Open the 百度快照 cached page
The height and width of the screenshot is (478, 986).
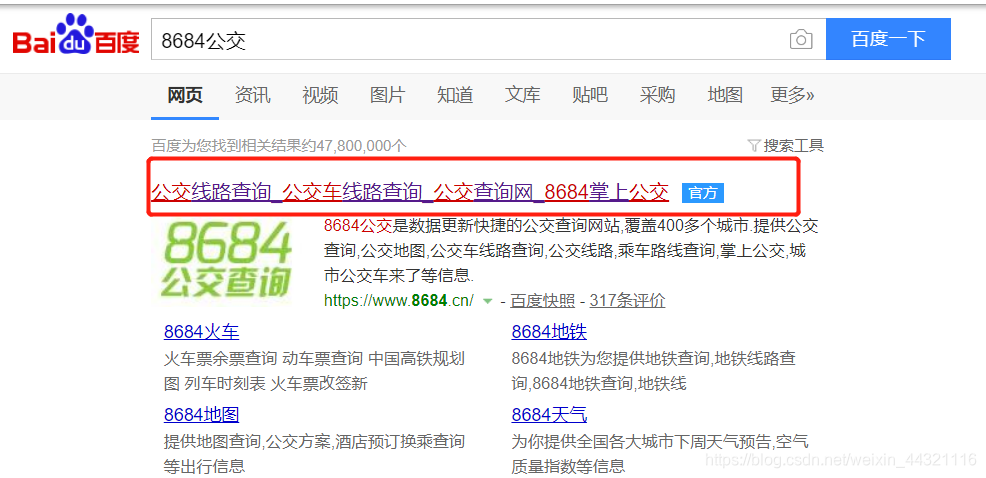(x=543, y=301)
